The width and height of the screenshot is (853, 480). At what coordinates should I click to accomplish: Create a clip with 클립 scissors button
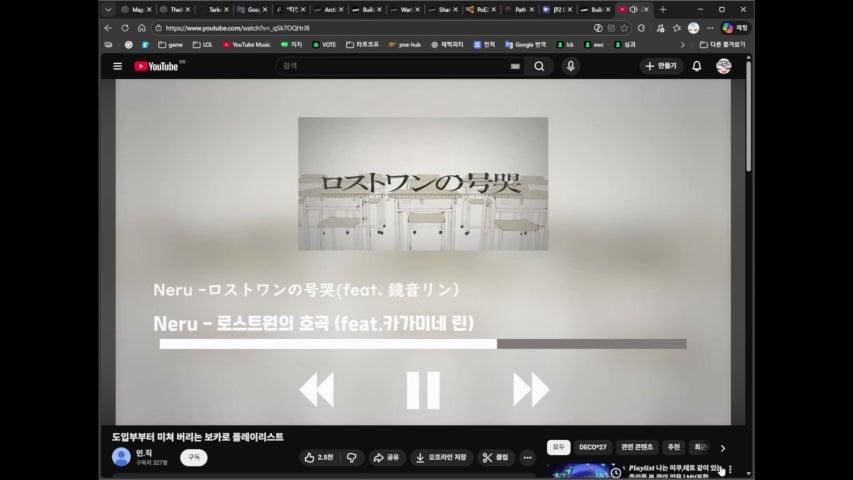click(496, 458)
